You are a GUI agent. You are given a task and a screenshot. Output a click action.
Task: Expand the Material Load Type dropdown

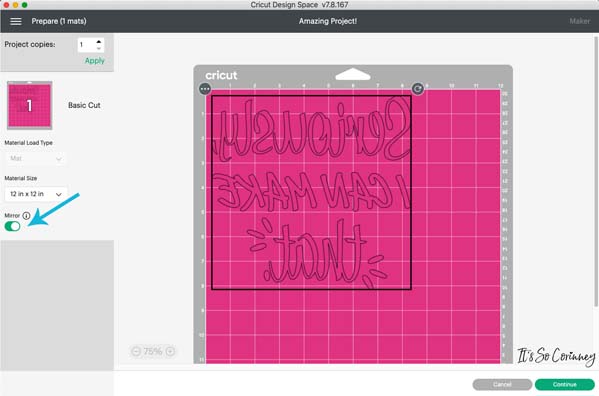click(x=36, y=158)
